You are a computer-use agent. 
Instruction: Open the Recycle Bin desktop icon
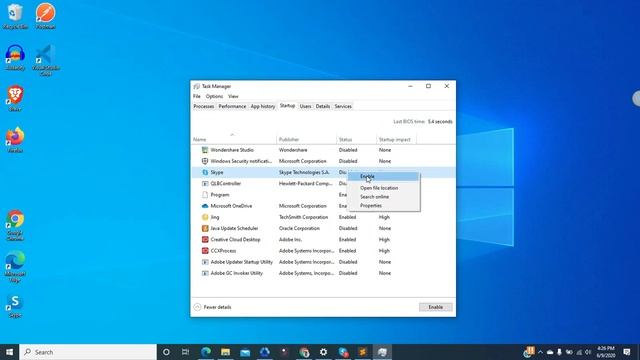16,16
